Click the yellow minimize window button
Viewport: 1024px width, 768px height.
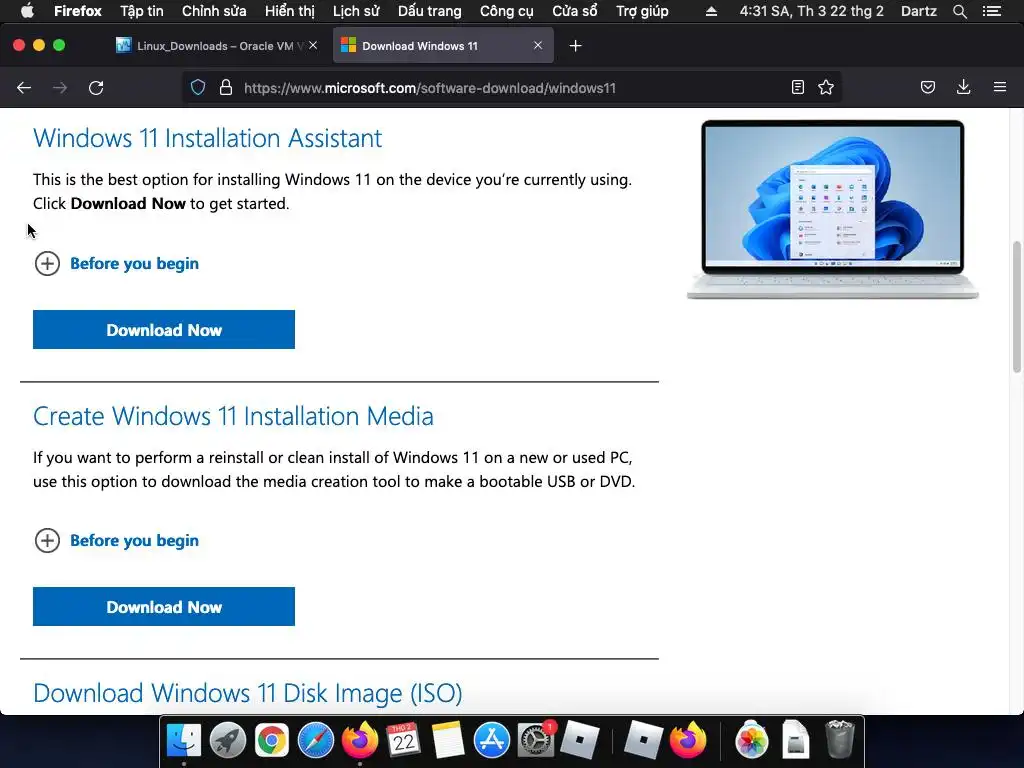pyautogui.click(x=39, y=45)
